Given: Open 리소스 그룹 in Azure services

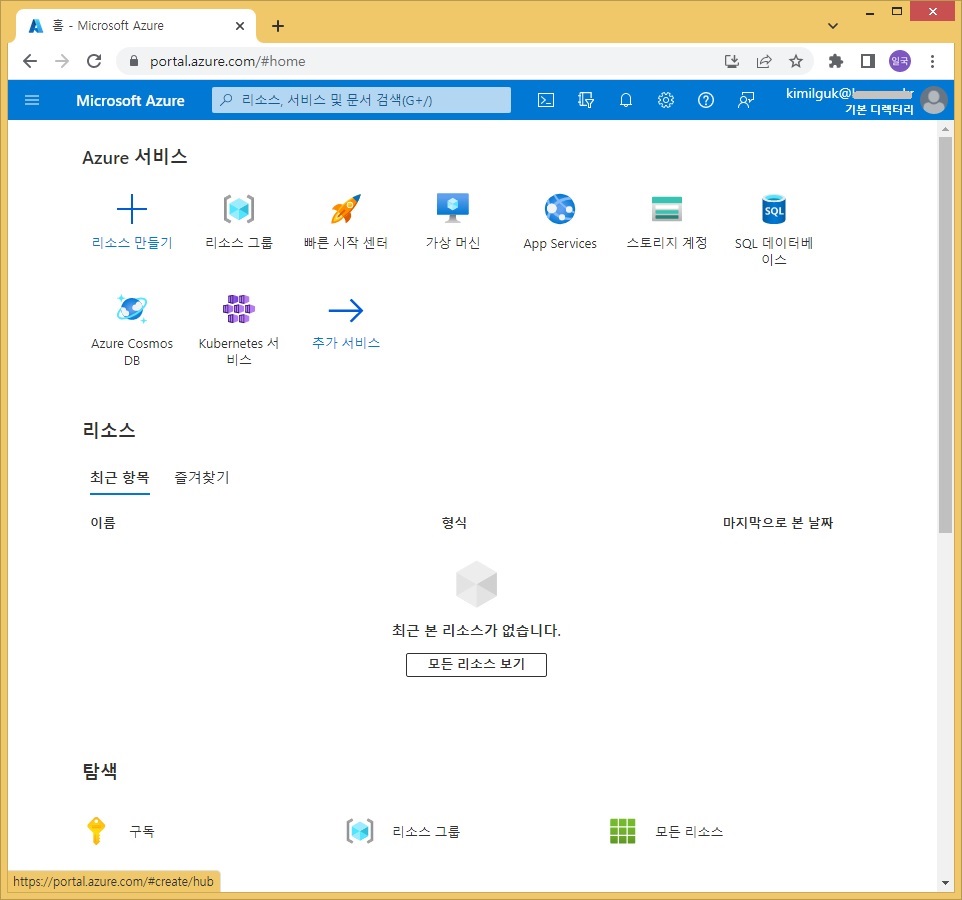Looking at the screenshot, I should coord(239,222).
